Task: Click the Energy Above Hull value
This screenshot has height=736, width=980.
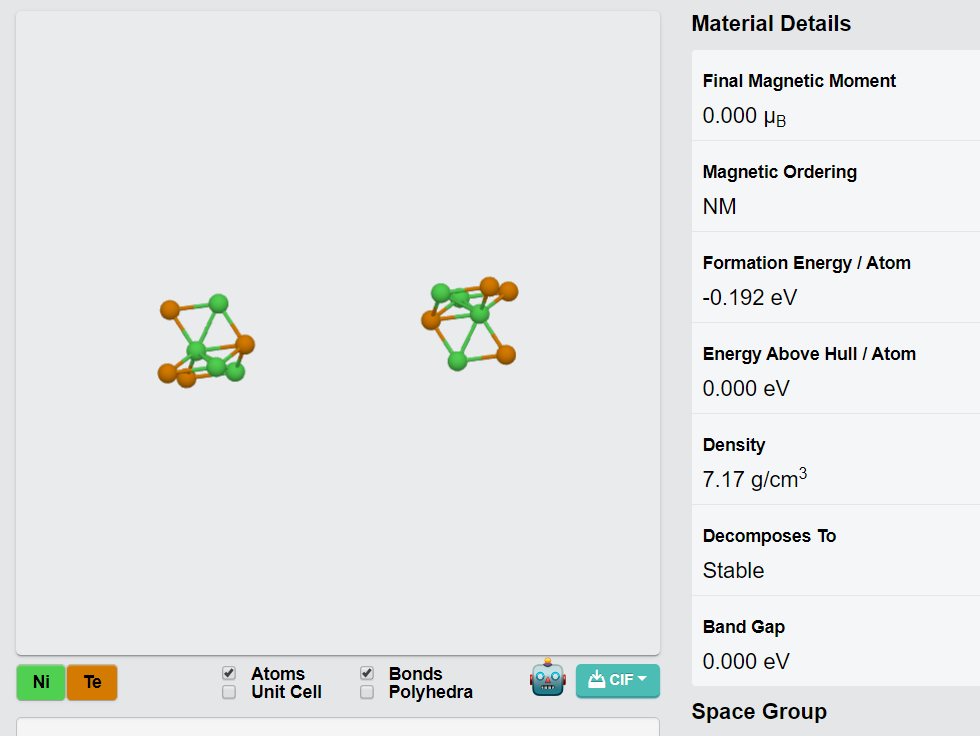Action: [x=746, y=389]
